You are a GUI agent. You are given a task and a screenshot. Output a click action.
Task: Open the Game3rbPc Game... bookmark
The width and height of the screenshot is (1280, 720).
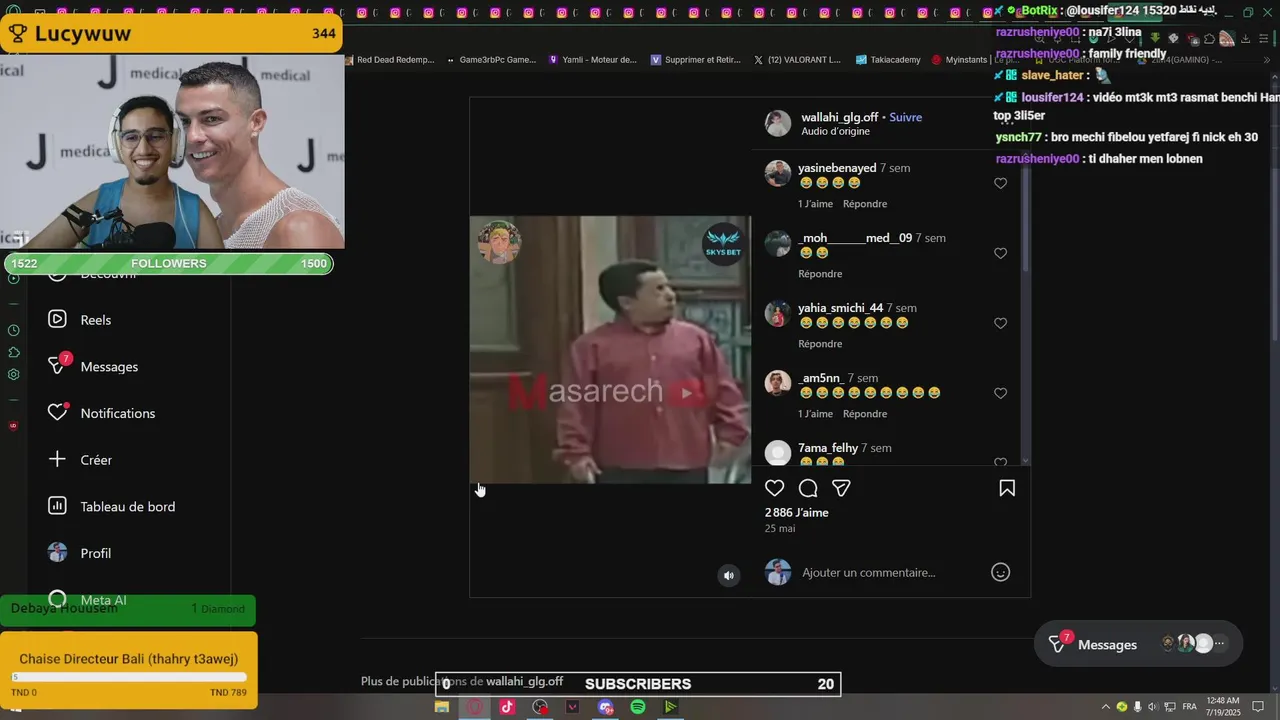click(492, 59)
